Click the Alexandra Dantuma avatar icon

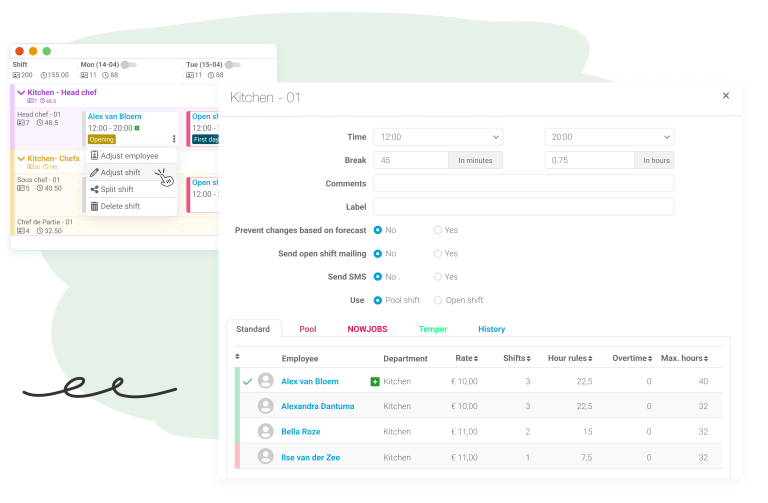point(265,406)
